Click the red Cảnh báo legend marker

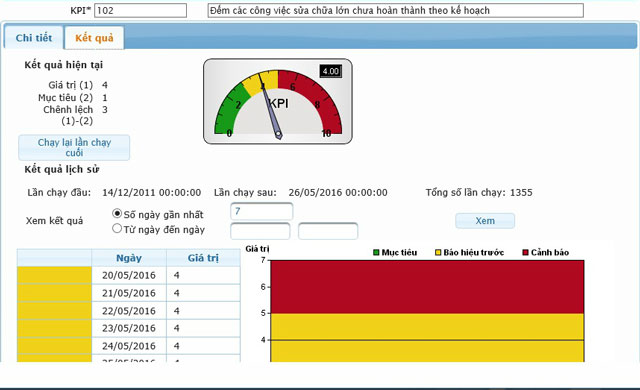[x=526, y=253]
